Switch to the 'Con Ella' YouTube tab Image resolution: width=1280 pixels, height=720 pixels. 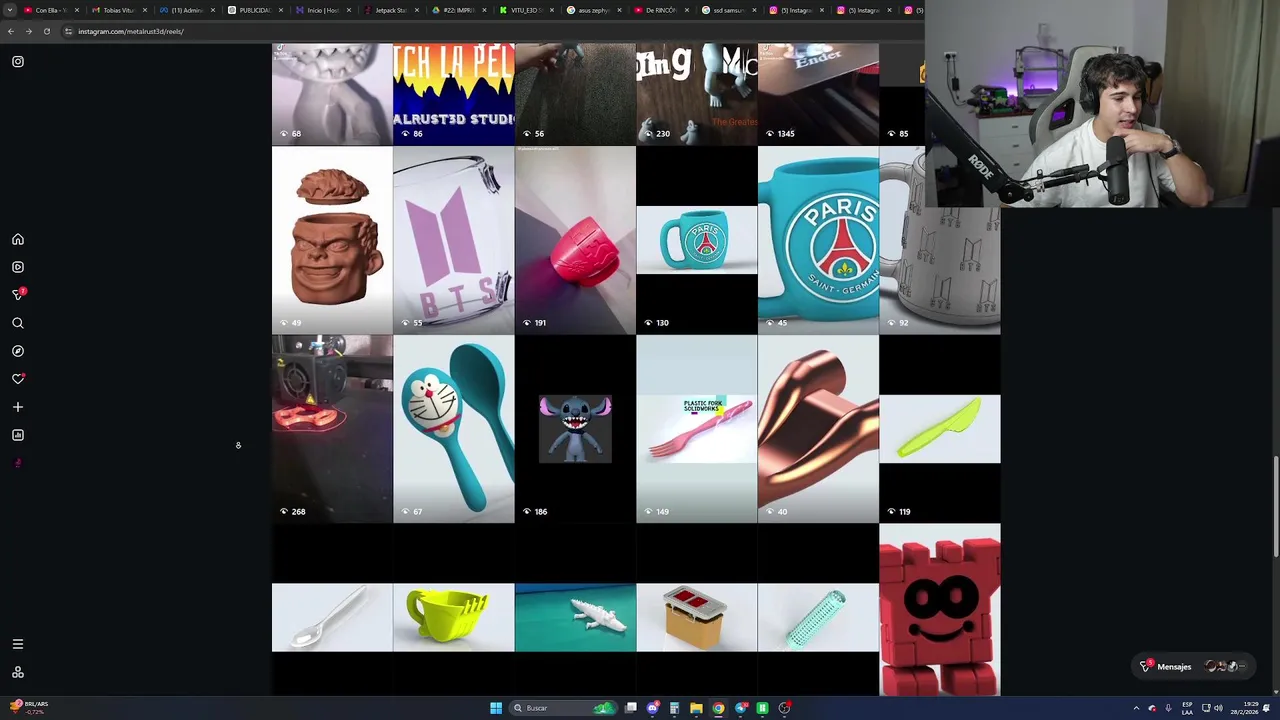pos(50,10)
